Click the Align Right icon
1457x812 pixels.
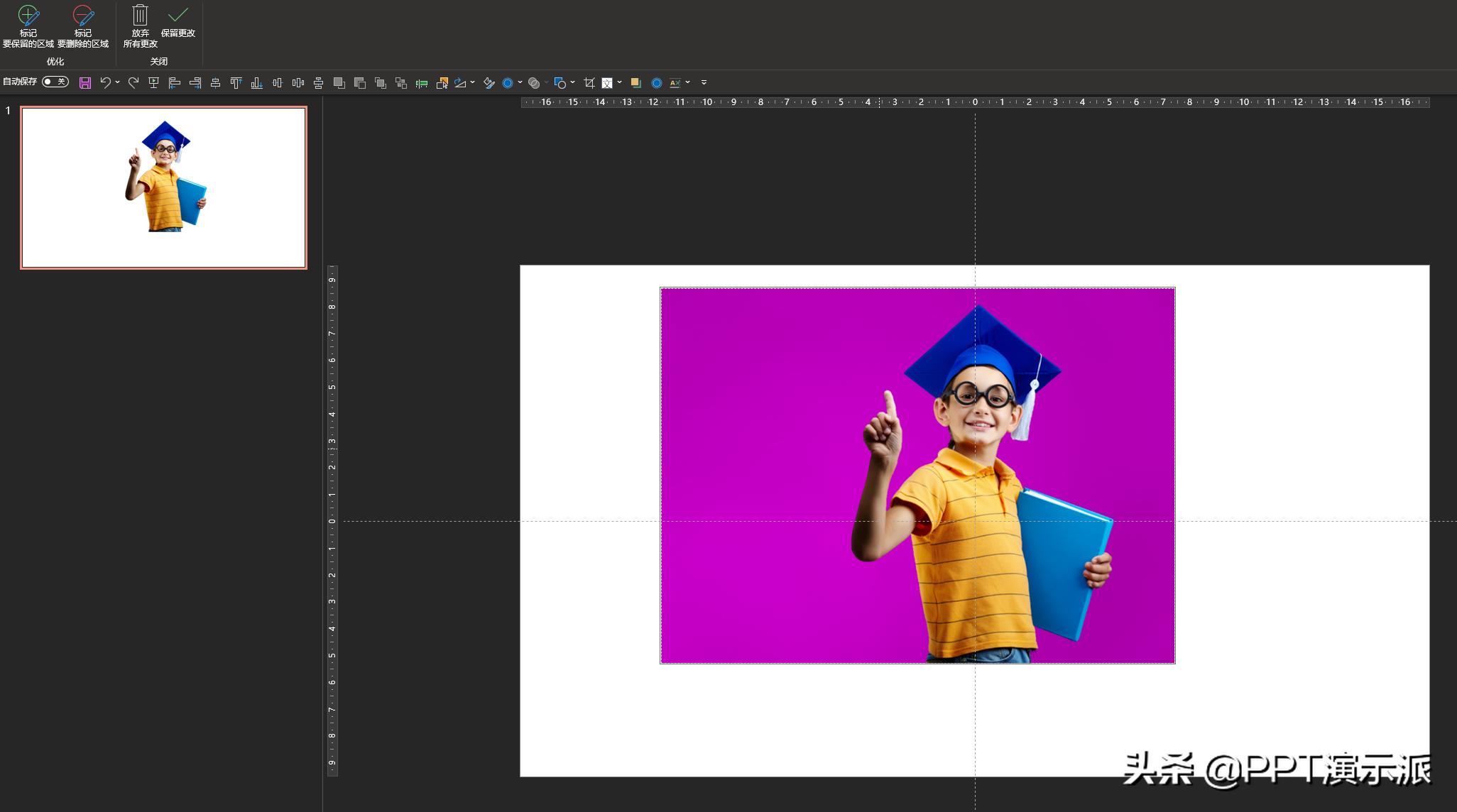click(x=195, y=83)
